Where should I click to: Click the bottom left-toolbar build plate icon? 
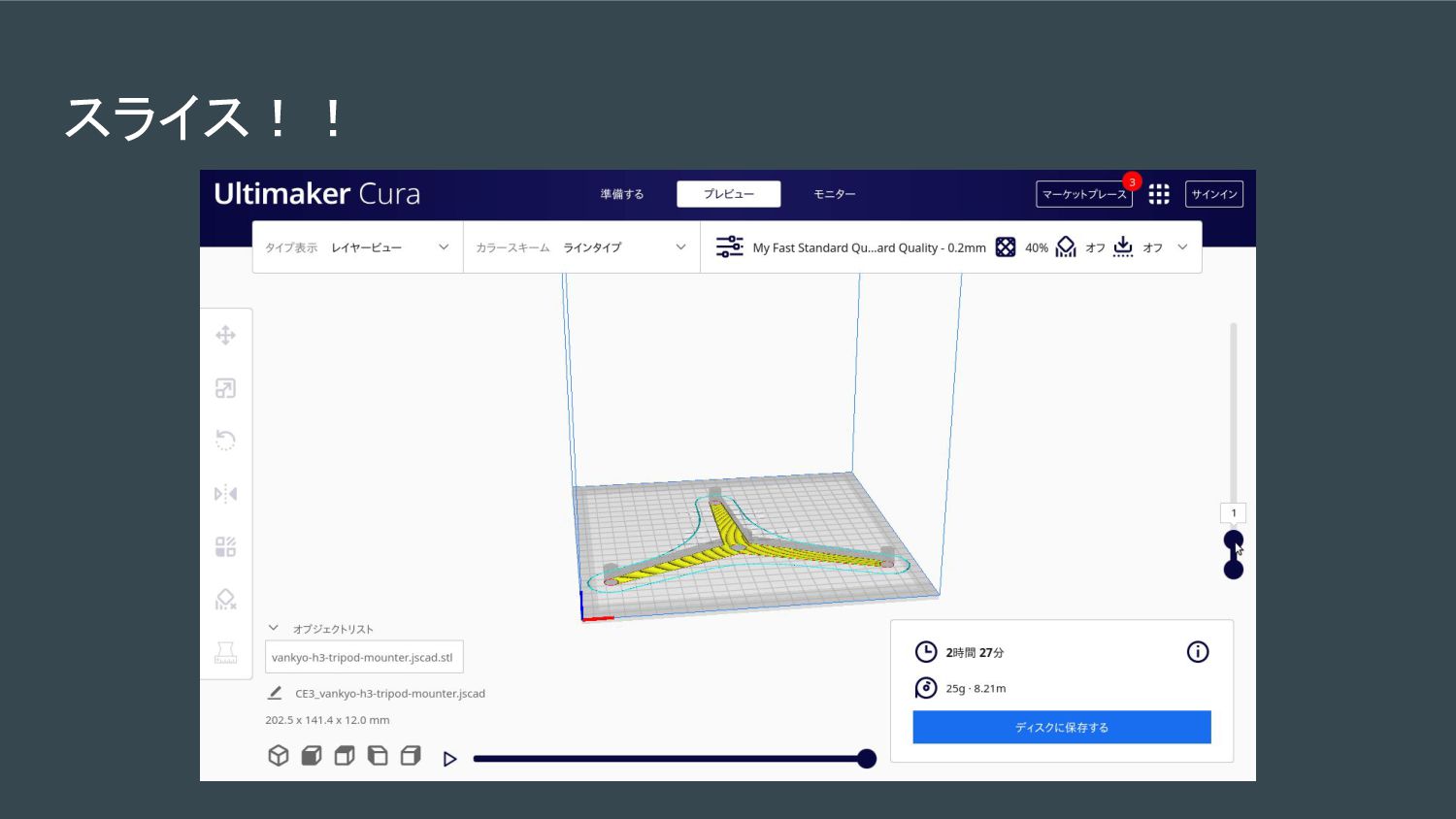tap(225, 652)
